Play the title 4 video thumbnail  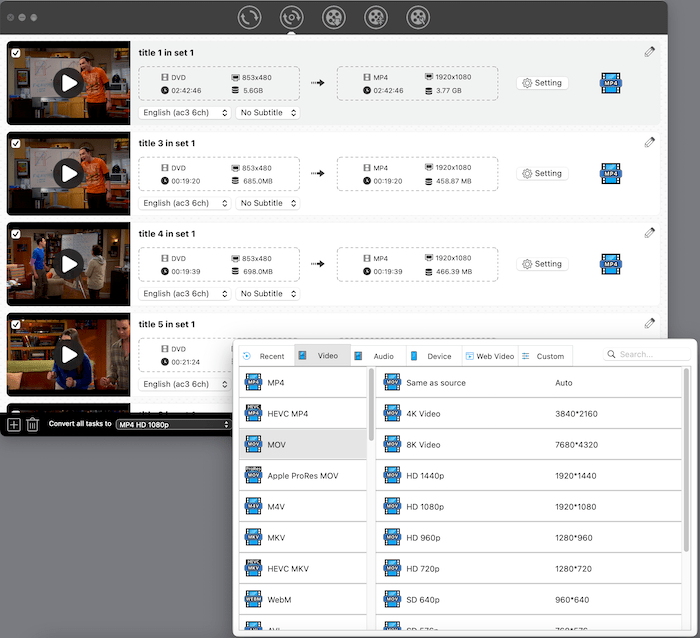(x=69, y=264)
